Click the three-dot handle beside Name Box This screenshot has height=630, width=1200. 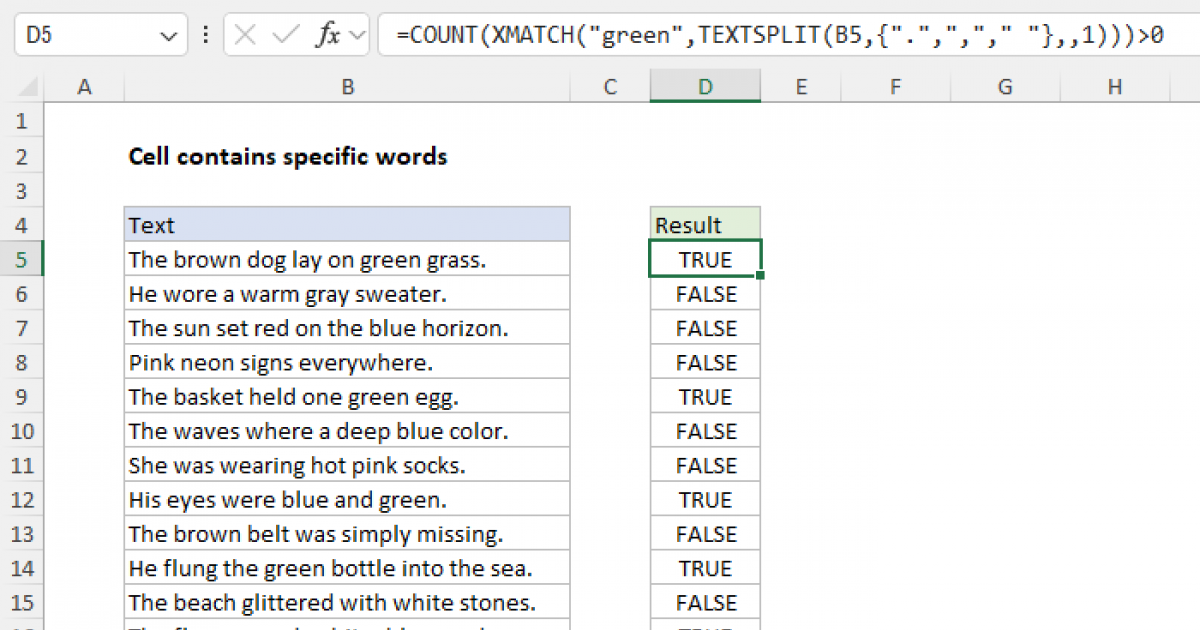[x=206, y=36]
